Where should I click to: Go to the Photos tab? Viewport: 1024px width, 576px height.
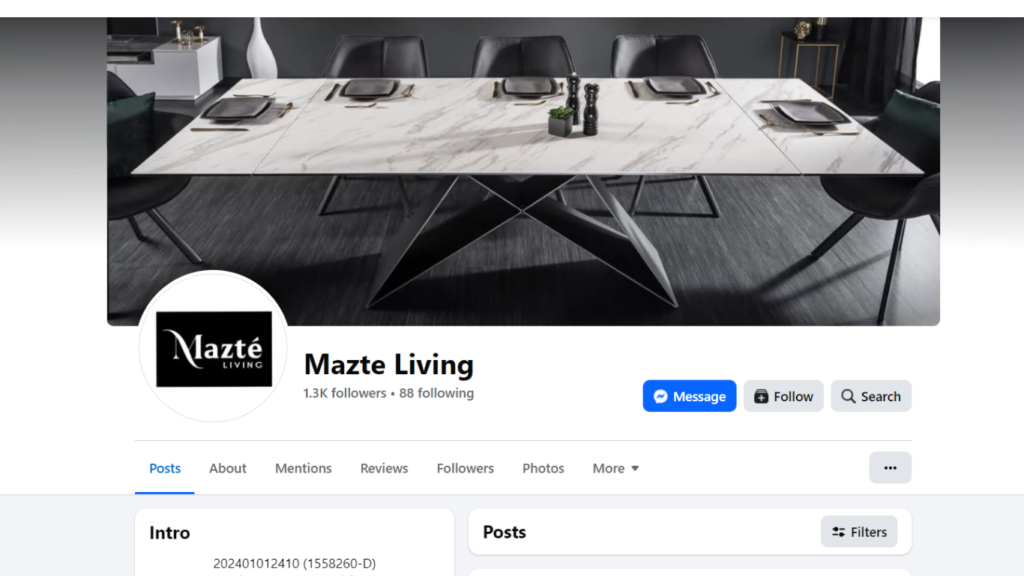[543, 468]
